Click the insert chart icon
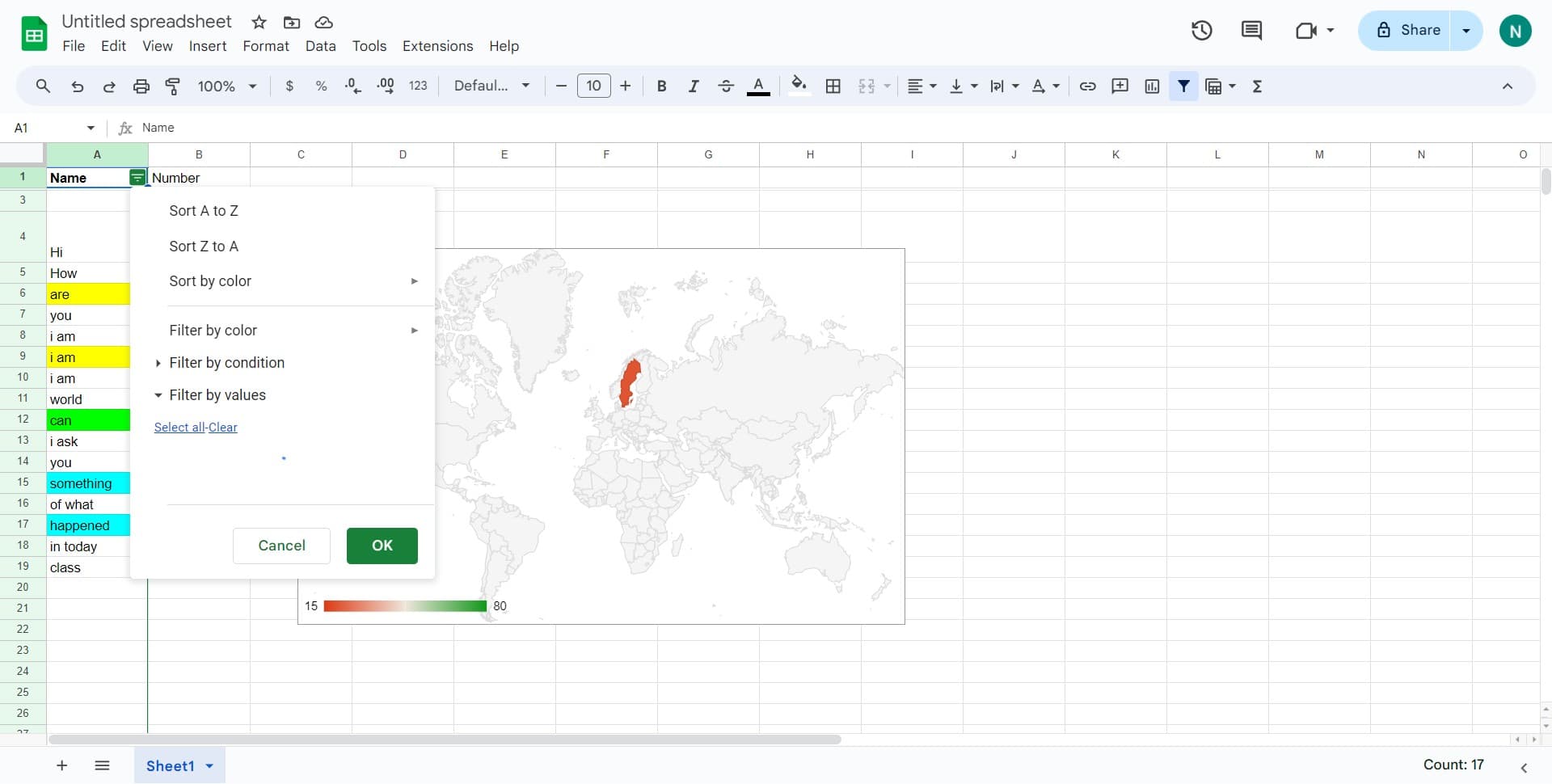Screen dimensions: 1552x784 pyautogui.click(x=1152, y=86)
